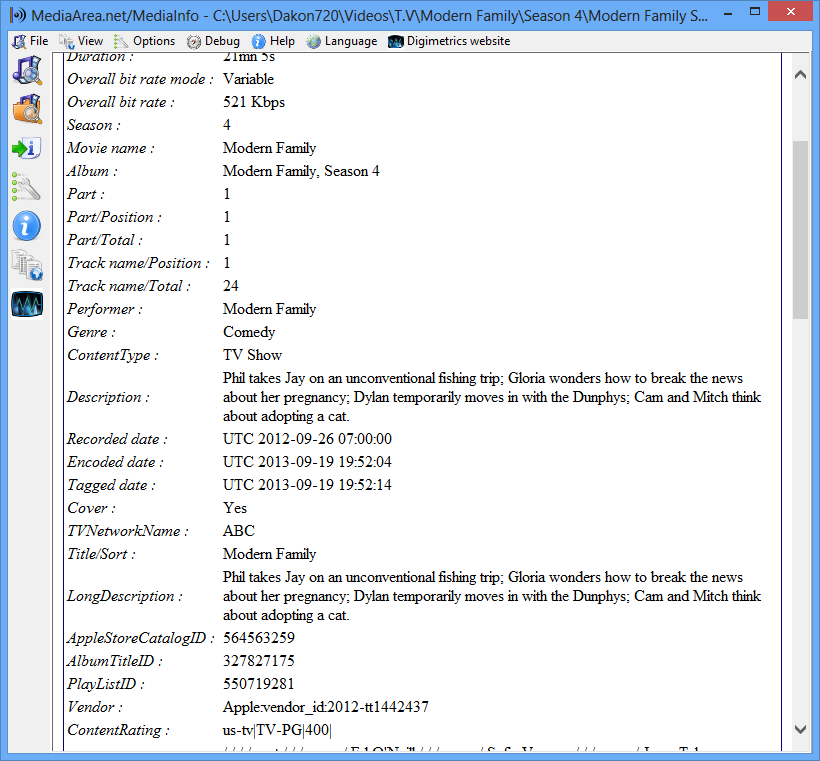This screenshot has height=761, width=820.
Task: Click the 'Part/Total :' label
Action: click(105, 240)
